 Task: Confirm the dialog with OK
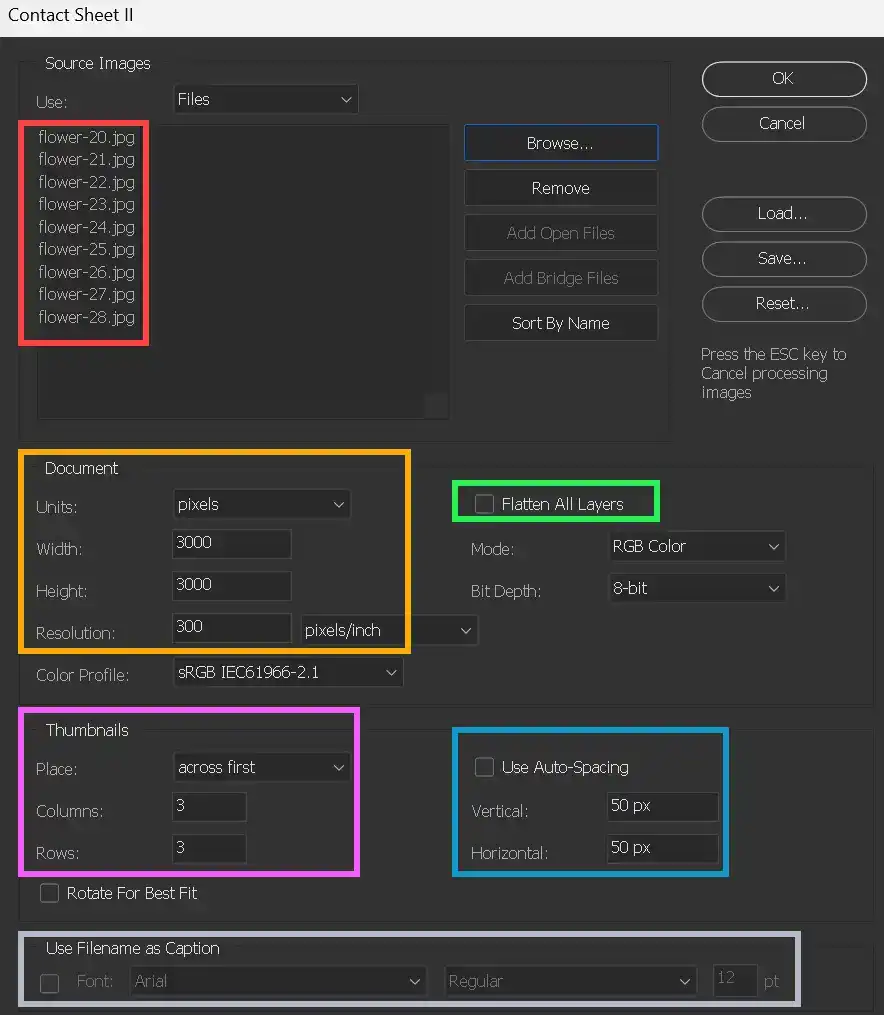click(x=783, y=79)
